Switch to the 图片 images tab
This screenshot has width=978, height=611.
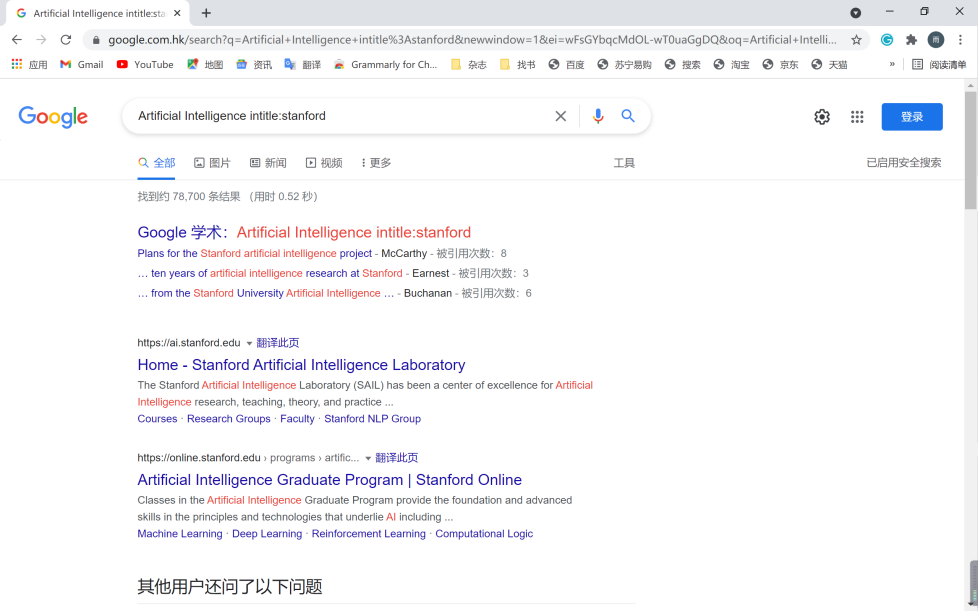point(212,163)
